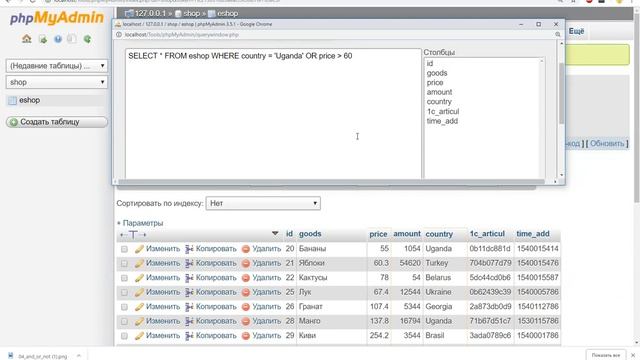Select time_add in the Столбцы list
Viewport: 640px width, 360px height.
click(x=442, y=121)
